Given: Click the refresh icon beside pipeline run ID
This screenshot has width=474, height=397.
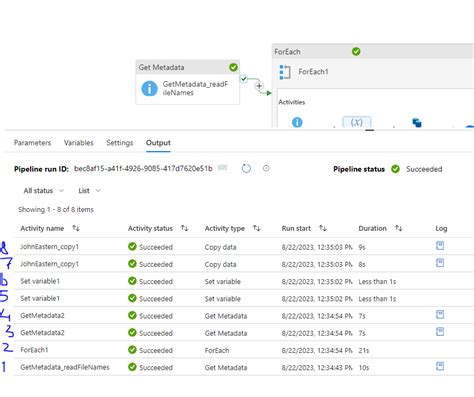Looking at the screenshot, I should coord(246,169).
